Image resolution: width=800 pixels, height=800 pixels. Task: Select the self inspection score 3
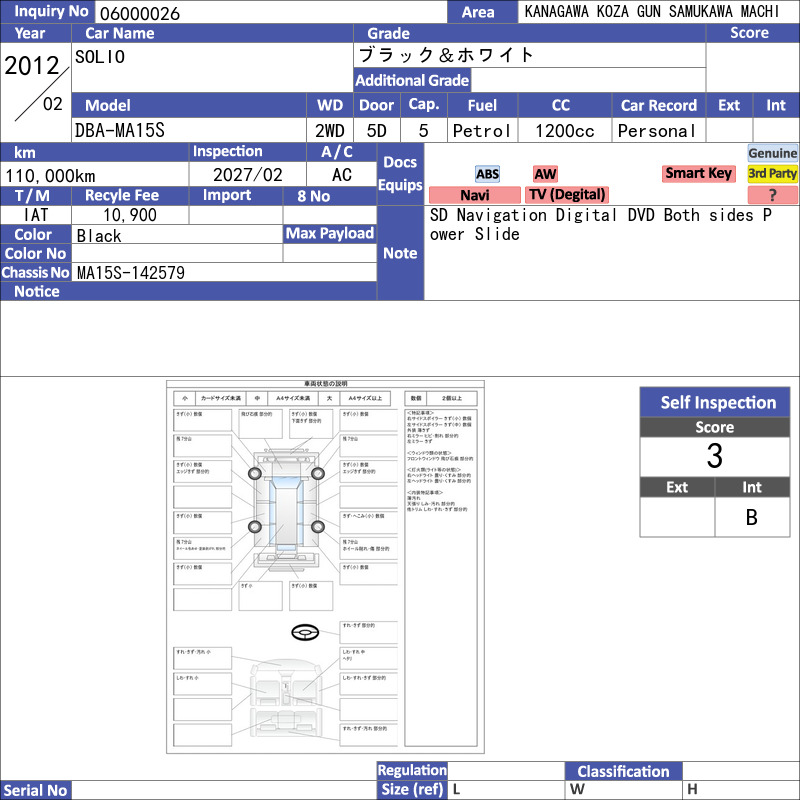point(715,456)
